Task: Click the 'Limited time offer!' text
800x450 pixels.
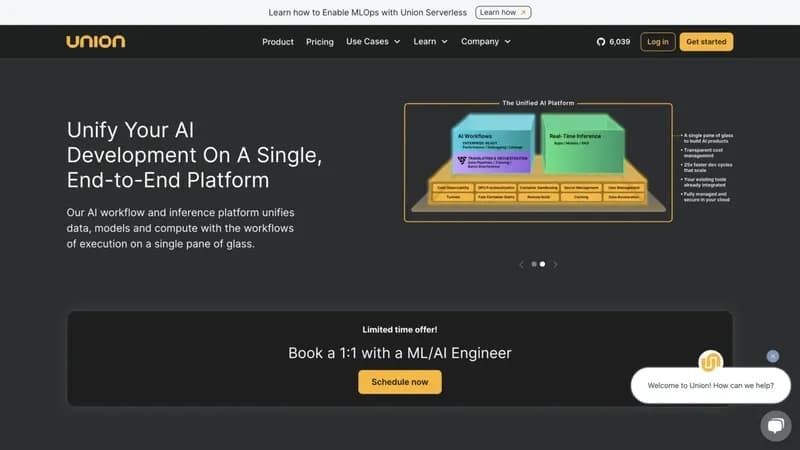Action: coord(399,330)
